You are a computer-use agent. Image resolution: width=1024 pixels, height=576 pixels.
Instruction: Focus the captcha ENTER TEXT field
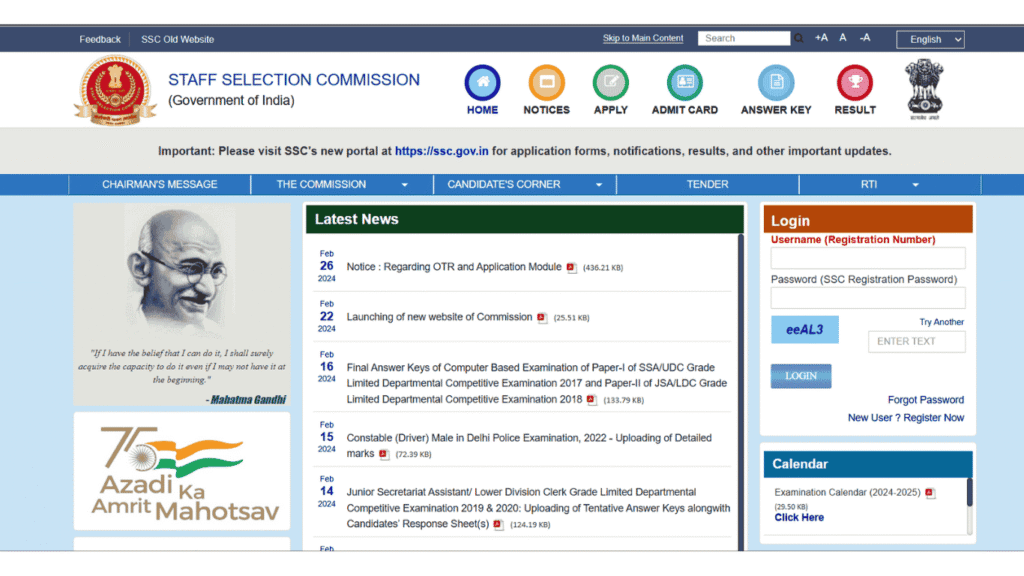[x=916, y=342]
